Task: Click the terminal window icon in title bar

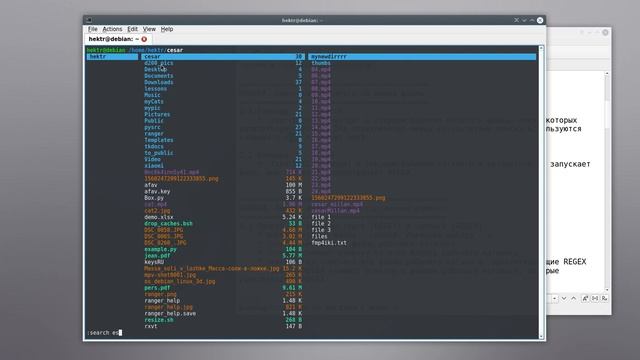Action: [x=89, y=20]
